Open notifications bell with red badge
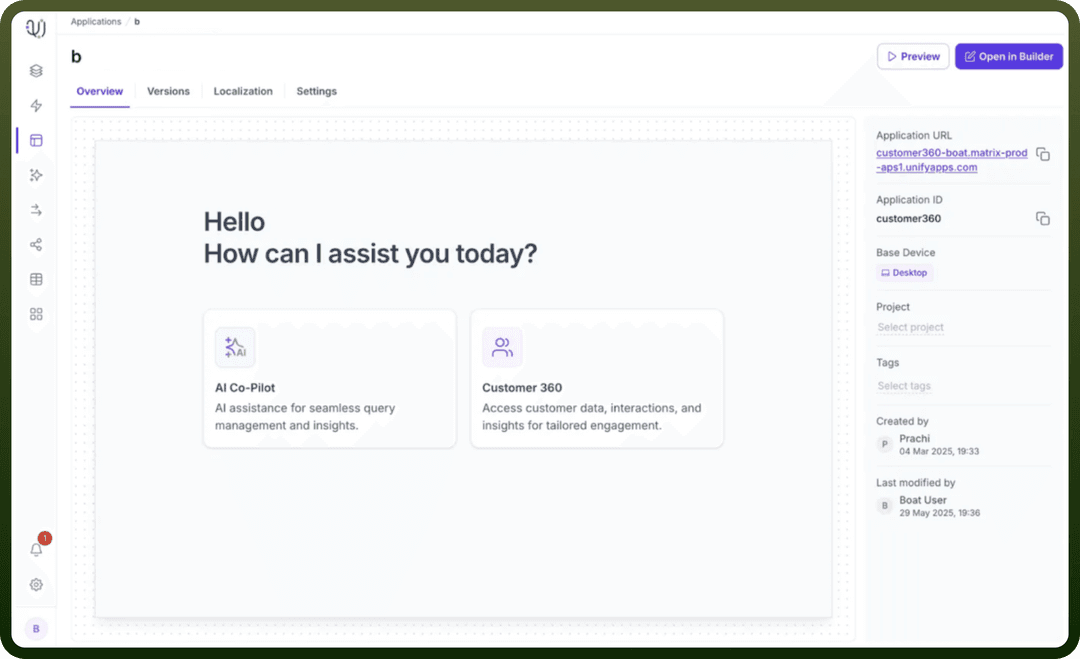The height and width of the screenshot is (659, 1080). click(x=37, y=549)
